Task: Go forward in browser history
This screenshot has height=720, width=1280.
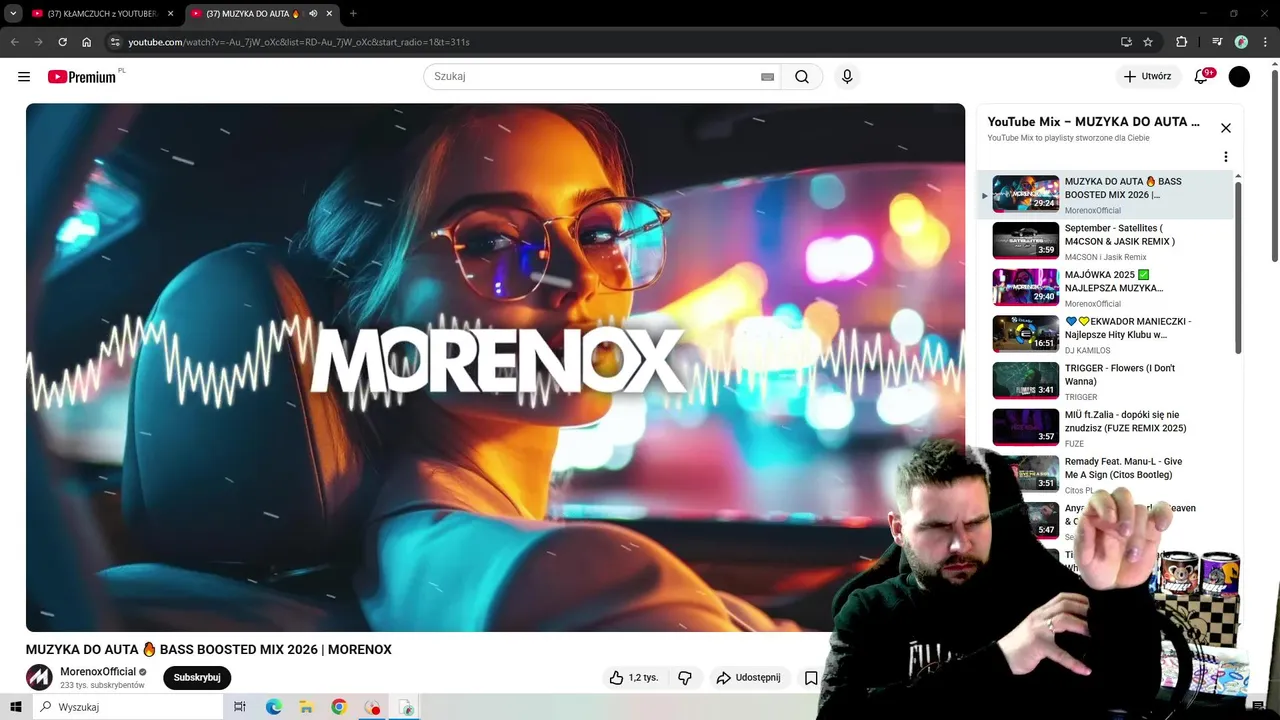Action: (38, 42)
